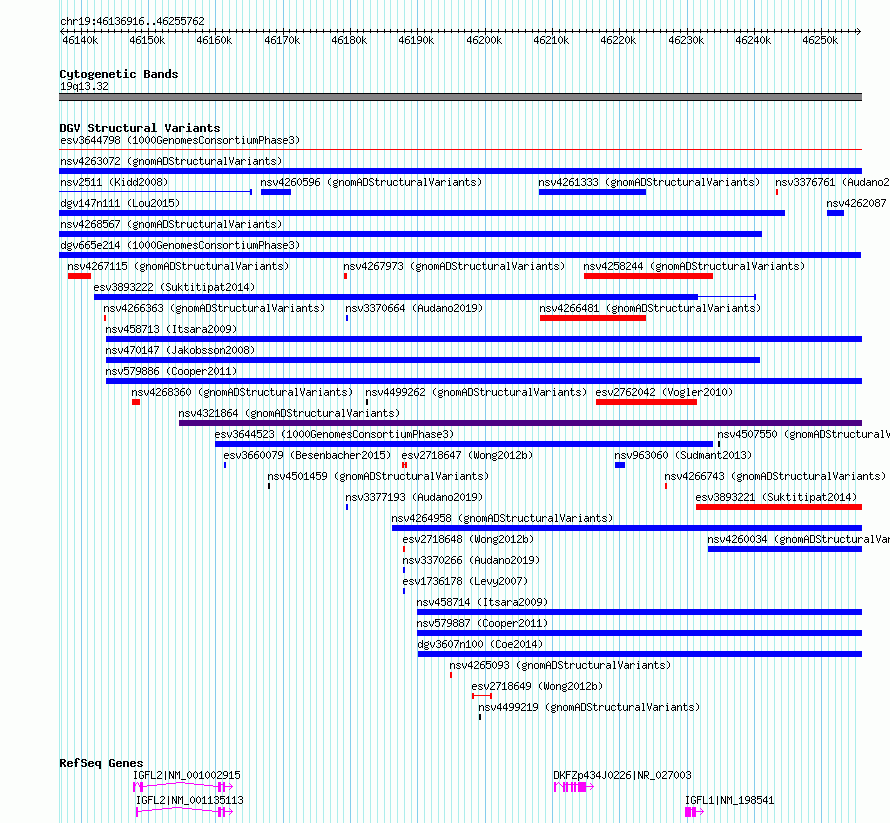Screen dimensions: 890x823
Task: Select nsv470147 (Jakobsson2008) label
Action: pyautogui.click(x=180, y=350)
